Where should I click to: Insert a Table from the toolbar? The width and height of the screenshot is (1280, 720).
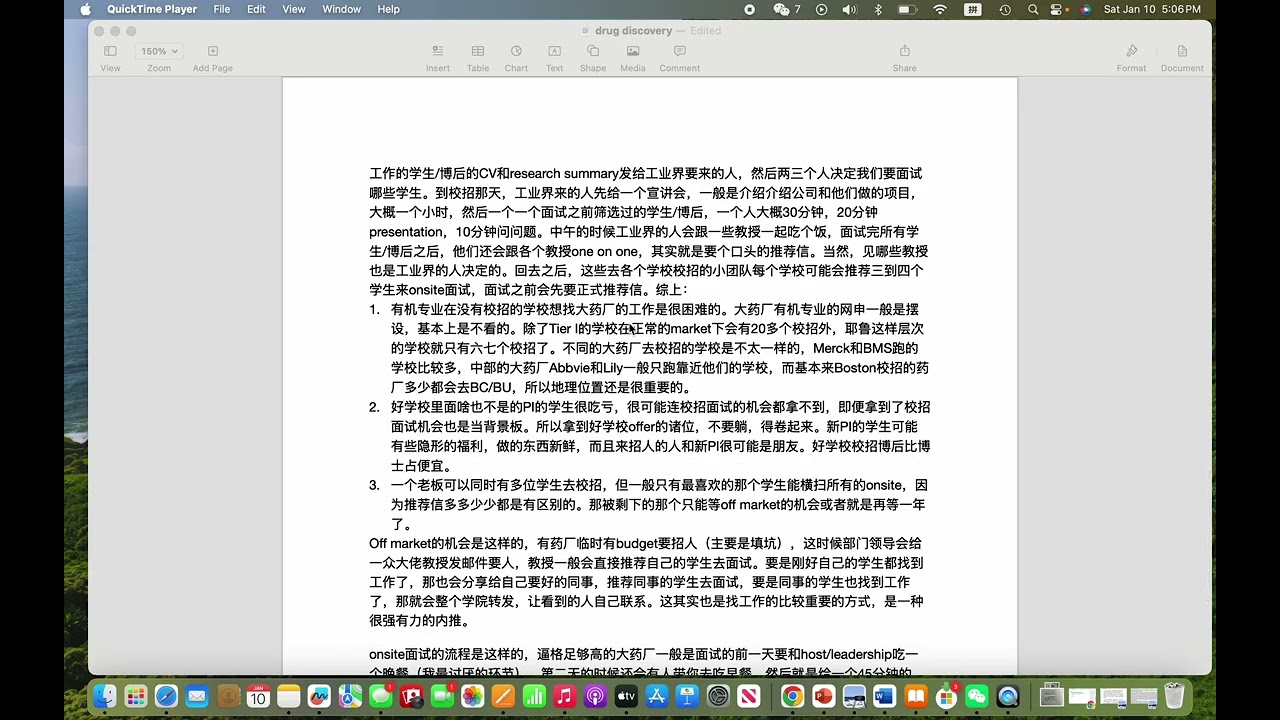[x=478, y=58]
